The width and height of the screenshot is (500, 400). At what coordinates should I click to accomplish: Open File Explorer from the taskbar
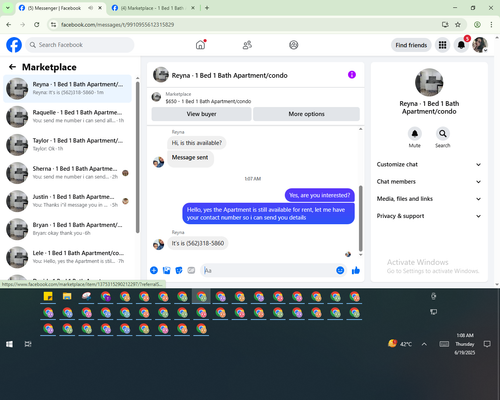point(67,296)
